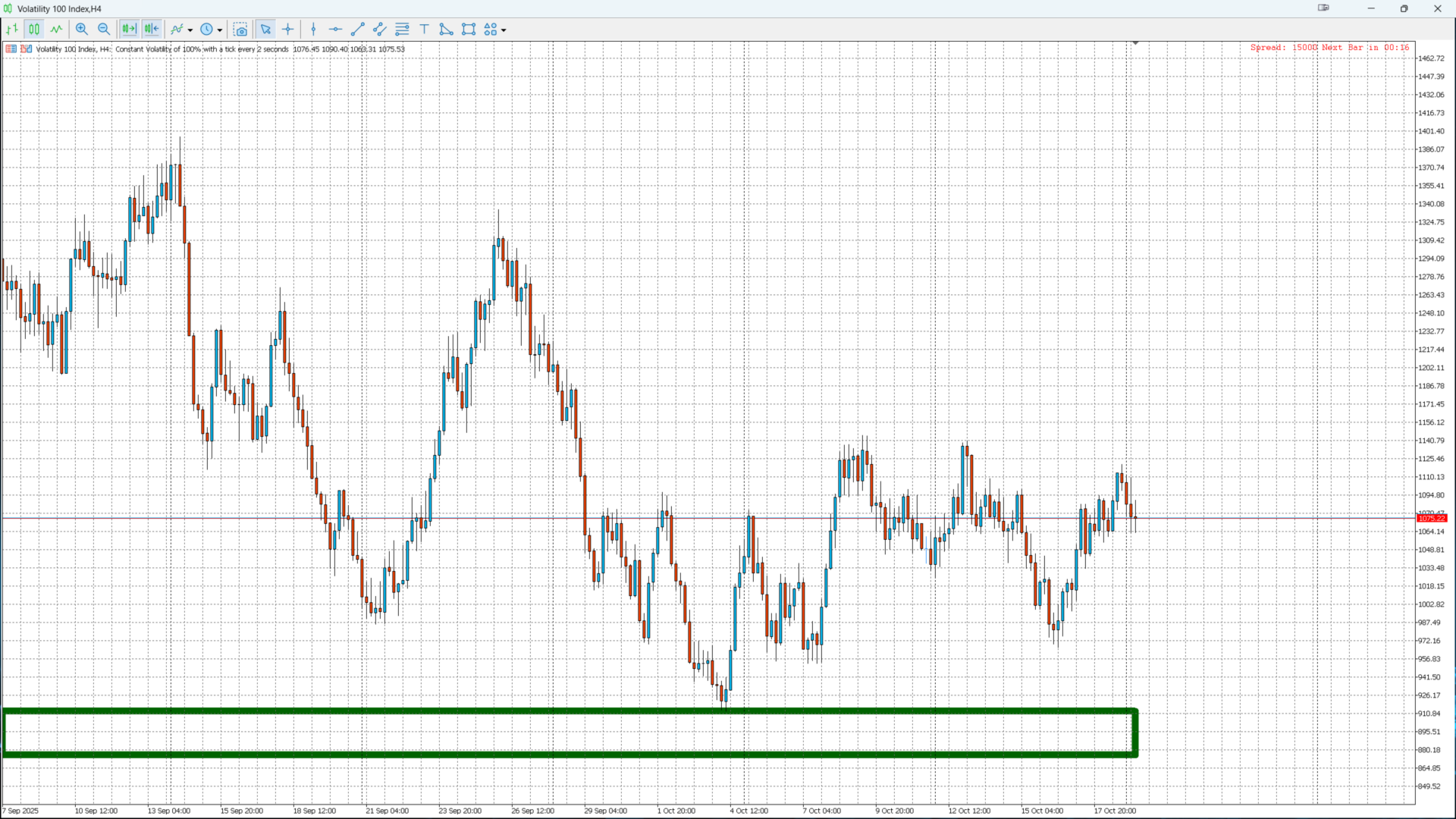
Task: Draw a horizontal line
Action: (335, 30)
